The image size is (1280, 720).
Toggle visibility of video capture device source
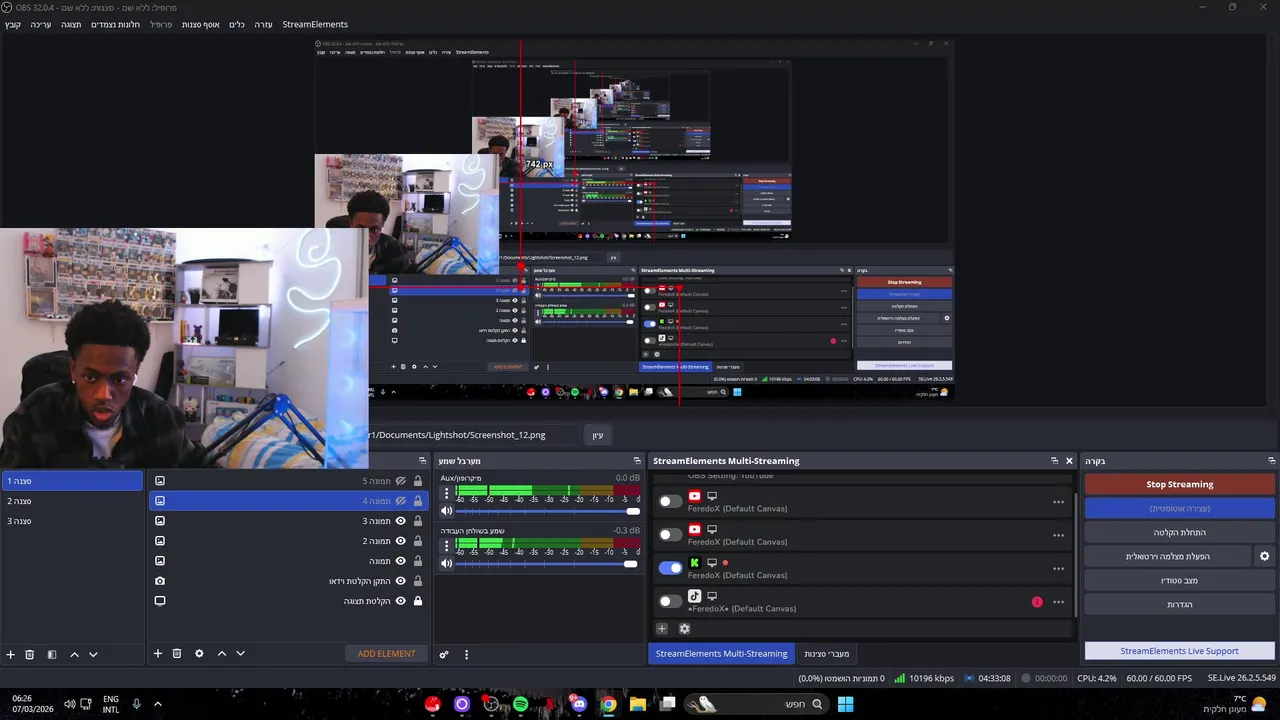tap(400, 581)
